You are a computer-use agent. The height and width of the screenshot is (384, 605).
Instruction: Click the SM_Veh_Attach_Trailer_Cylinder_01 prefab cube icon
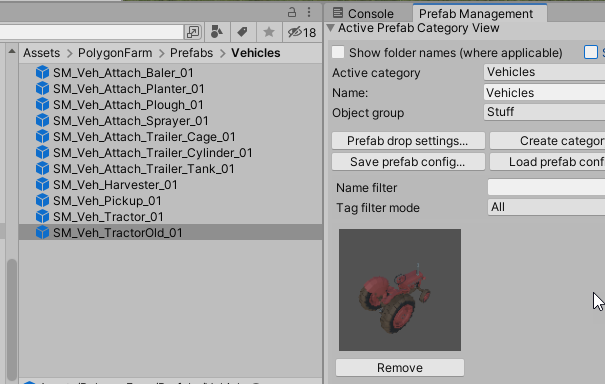tap(42, 152)
